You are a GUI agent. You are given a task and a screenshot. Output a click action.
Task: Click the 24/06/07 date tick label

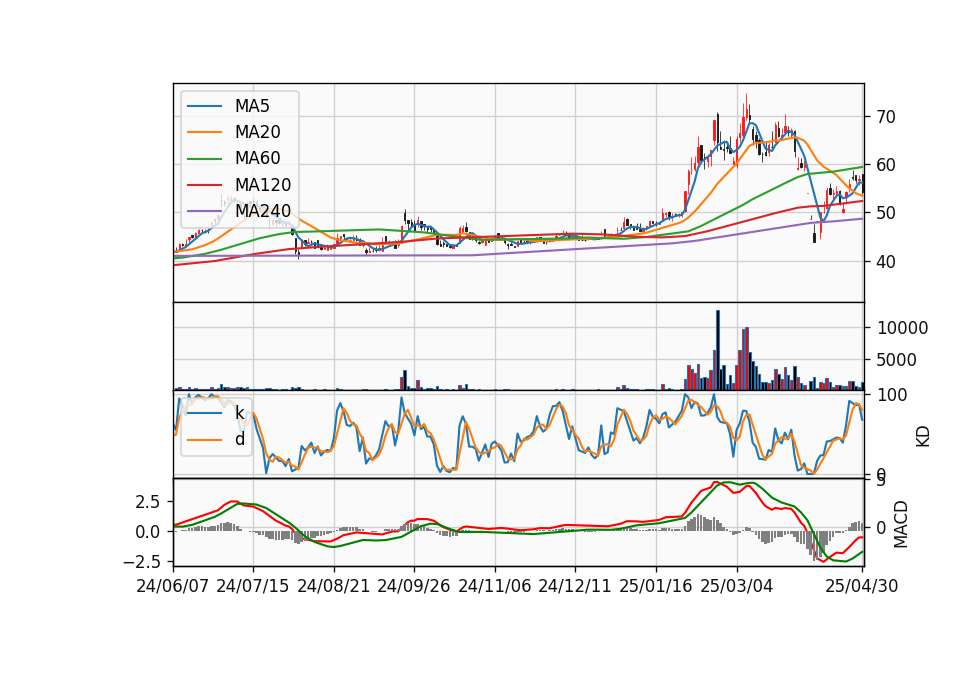coord(173,587)
